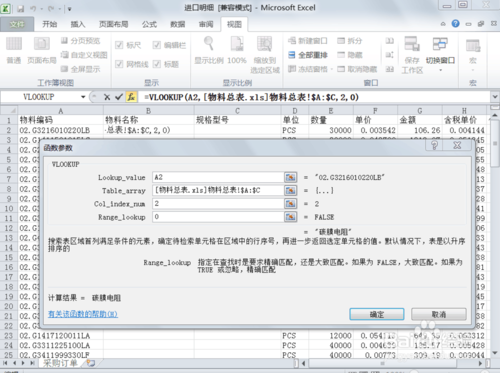Confirm formula with checkmark icon
Image resolution: width=500 pixels, height=373 pixels.
click(x=119, y=97)
